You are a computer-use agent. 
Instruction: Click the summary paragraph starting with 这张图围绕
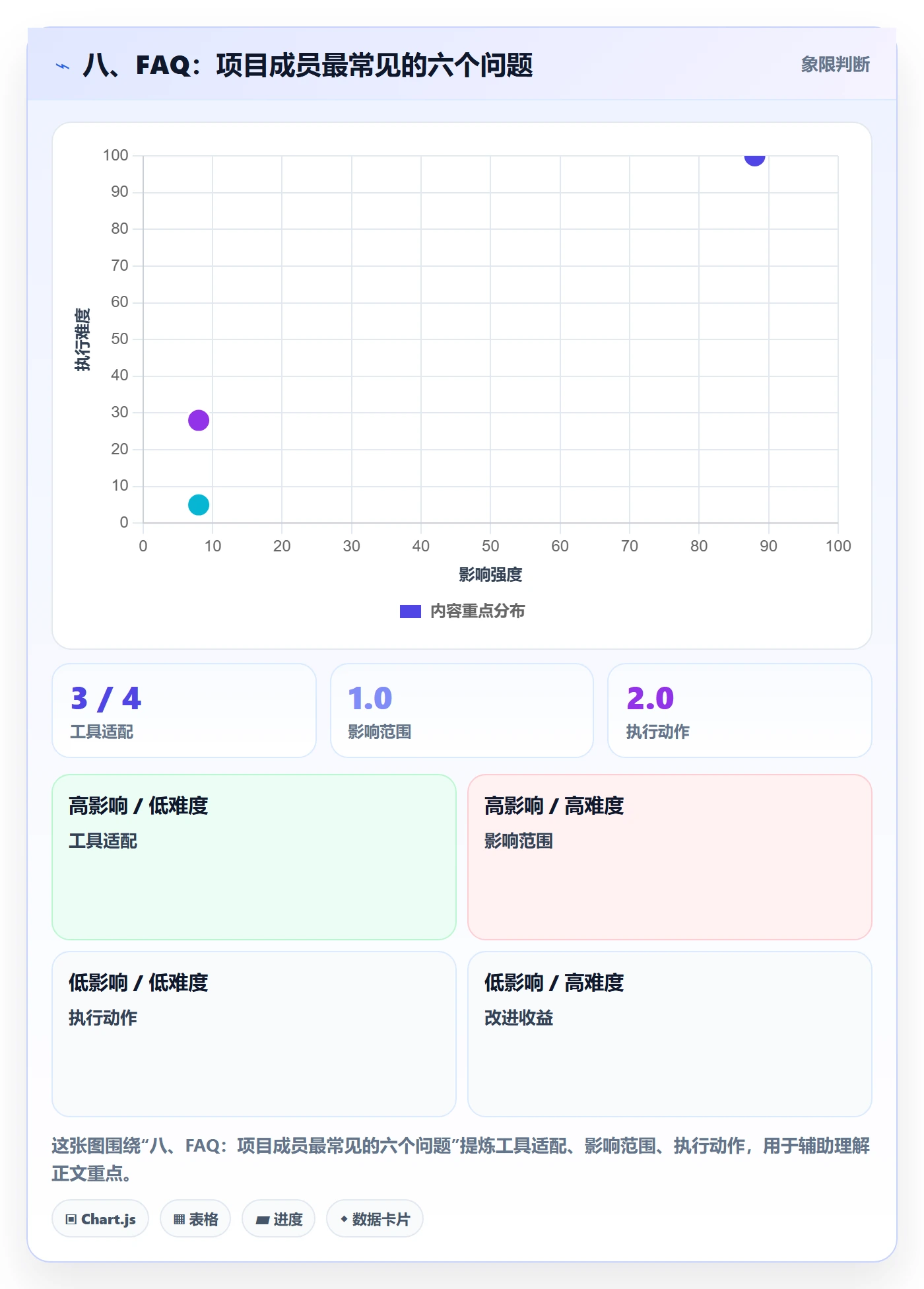461,1160
